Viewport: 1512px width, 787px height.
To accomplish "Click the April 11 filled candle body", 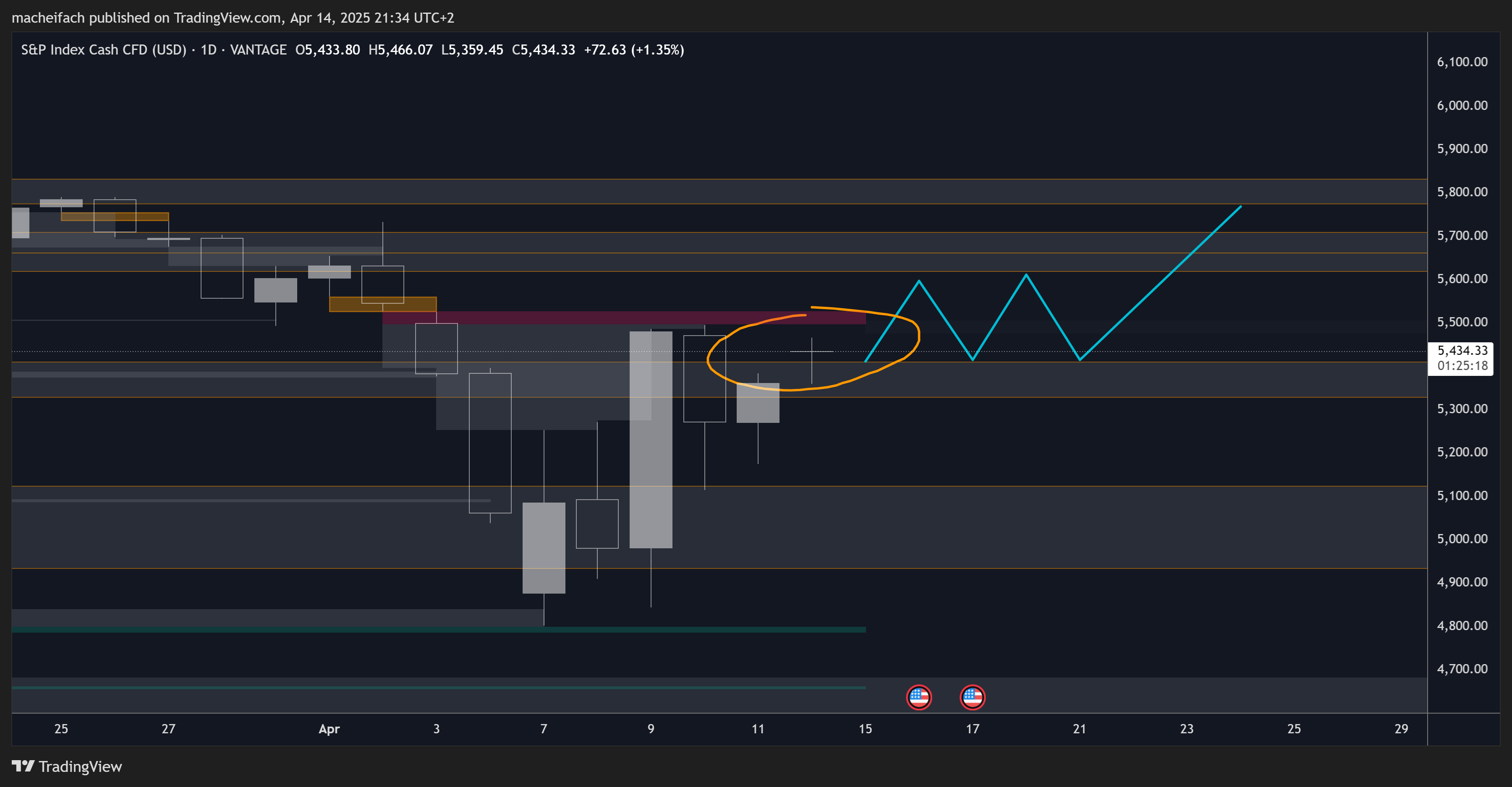I will (x=758, y=403).
